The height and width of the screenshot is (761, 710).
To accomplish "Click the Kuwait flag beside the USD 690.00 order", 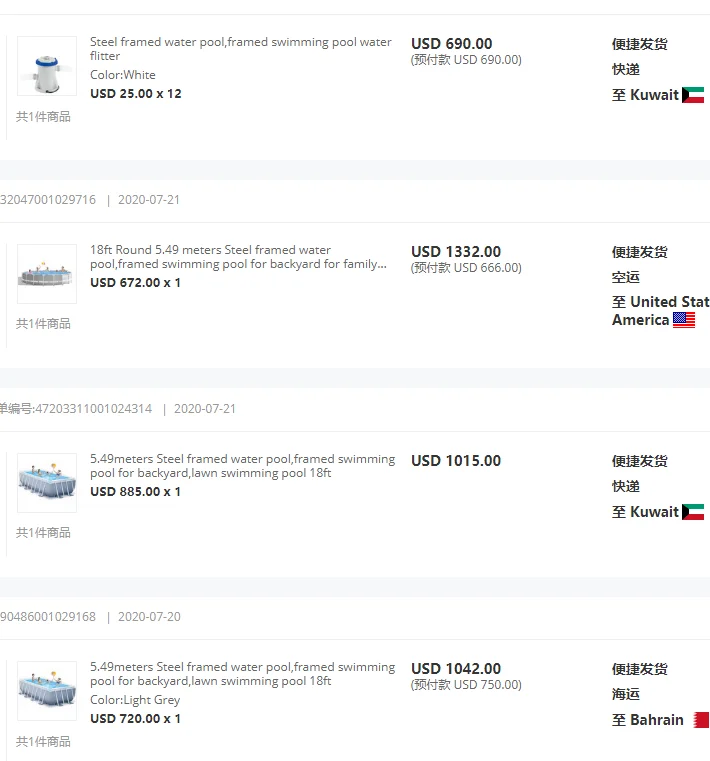I will tap(693, 95).
